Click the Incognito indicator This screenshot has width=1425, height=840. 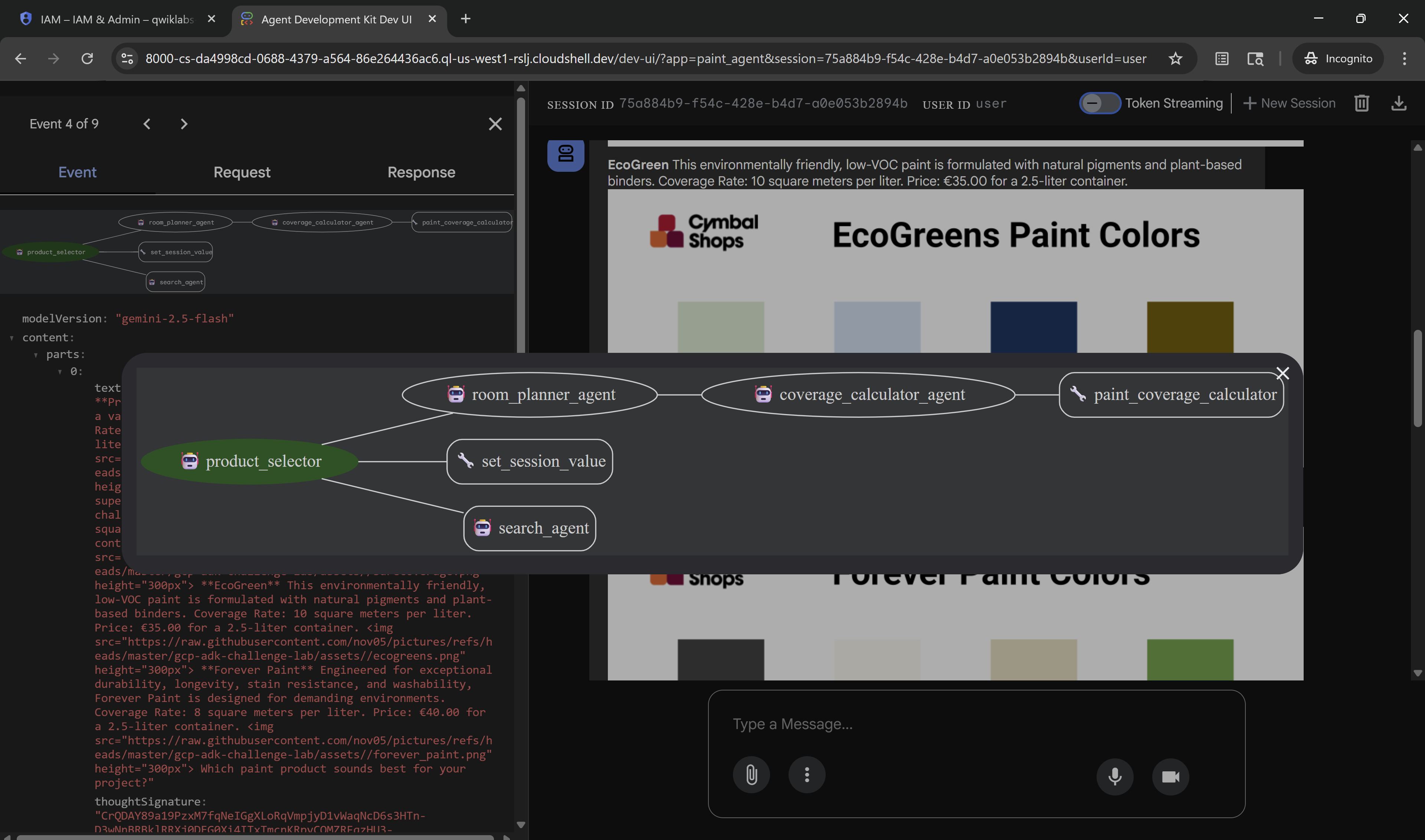click(x=1338, y=58)
